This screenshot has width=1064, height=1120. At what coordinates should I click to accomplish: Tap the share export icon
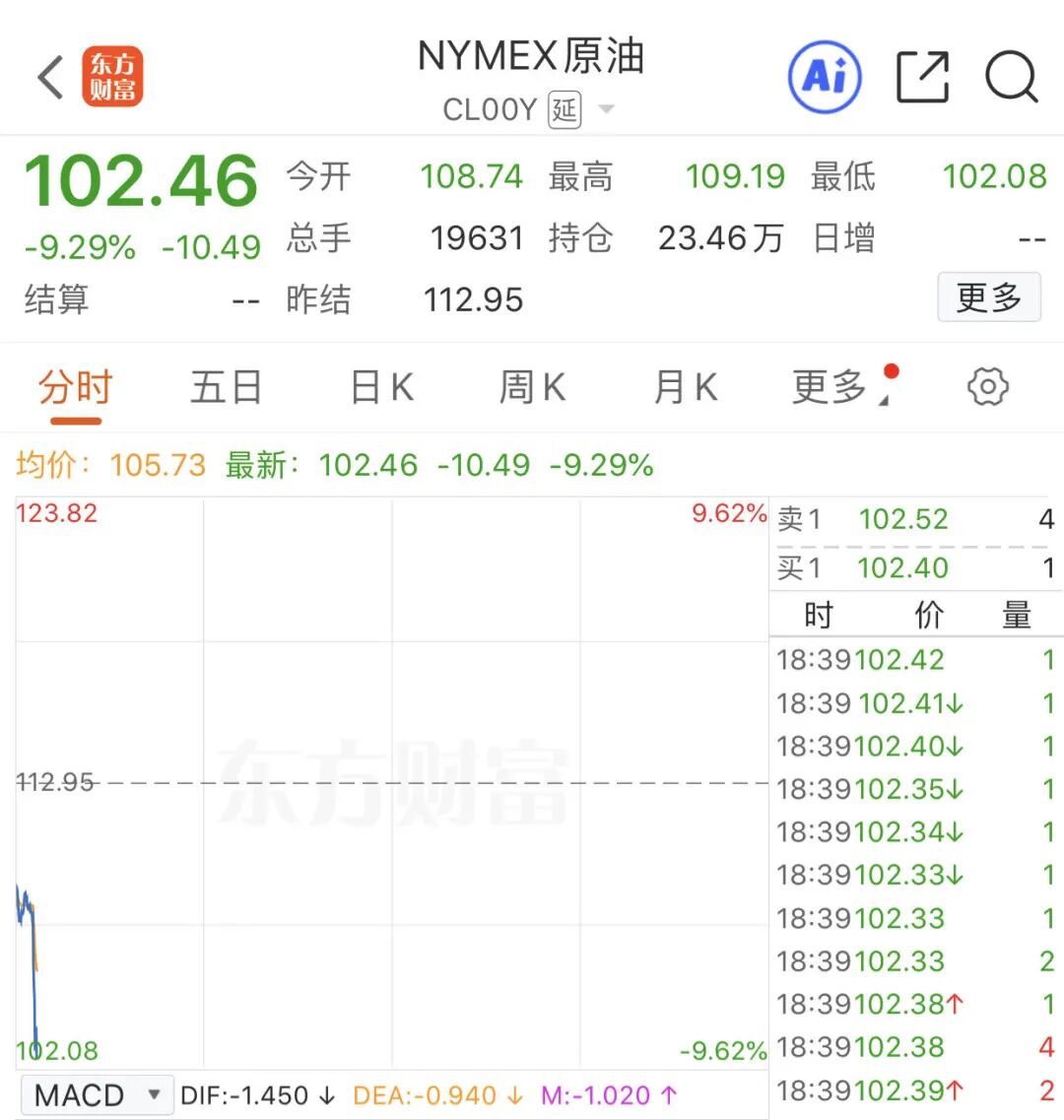coord(922,77)
